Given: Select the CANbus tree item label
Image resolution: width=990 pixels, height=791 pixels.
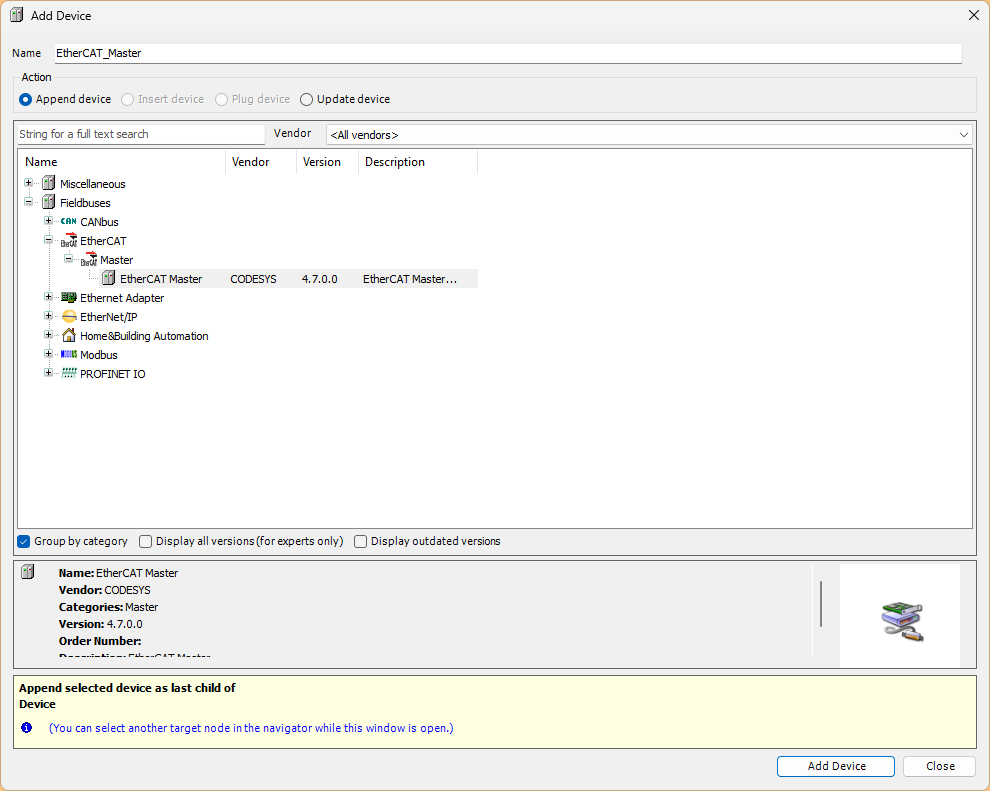Looking at the screenshot, I should (99, 222).
